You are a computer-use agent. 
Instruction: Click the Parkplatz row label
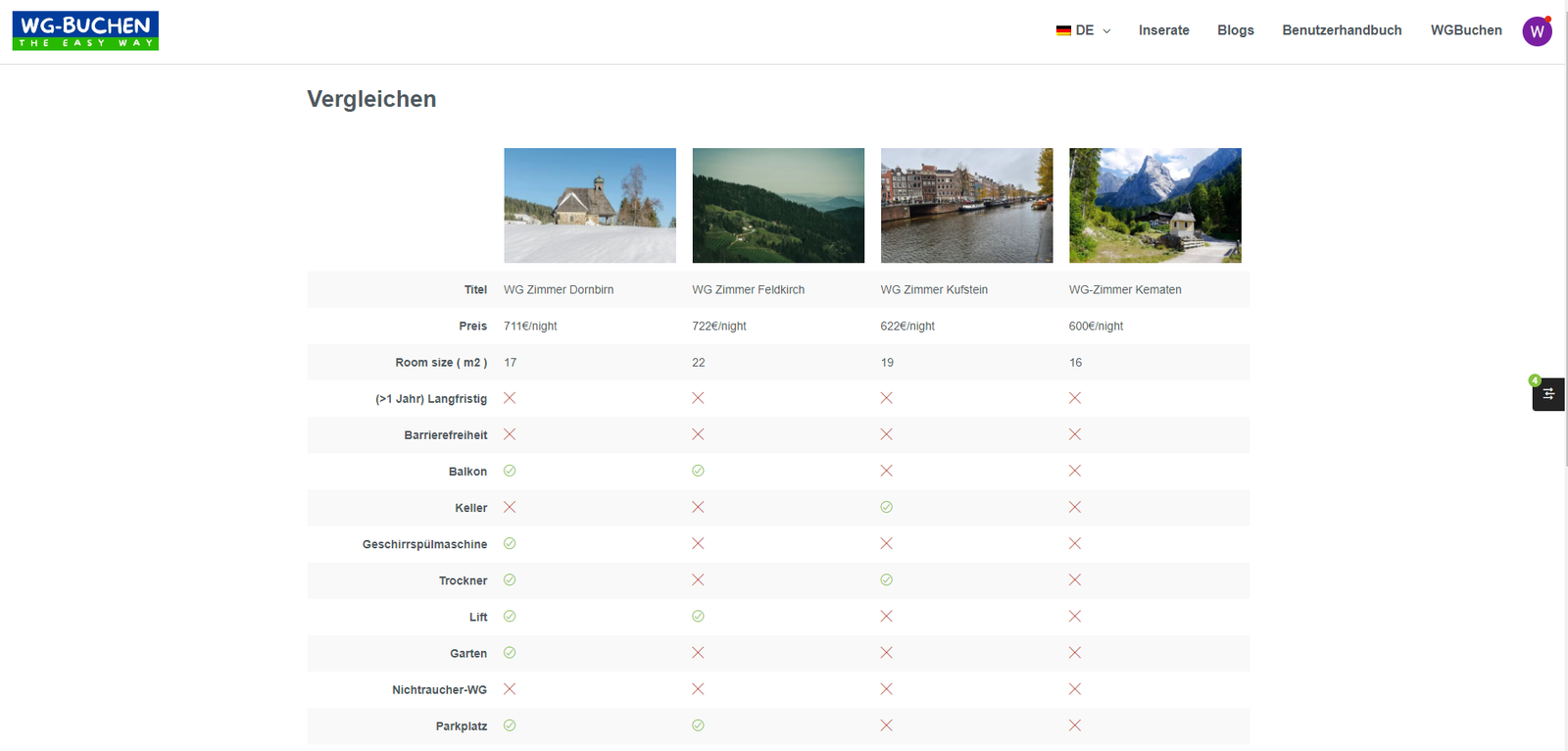click(462, 726)
